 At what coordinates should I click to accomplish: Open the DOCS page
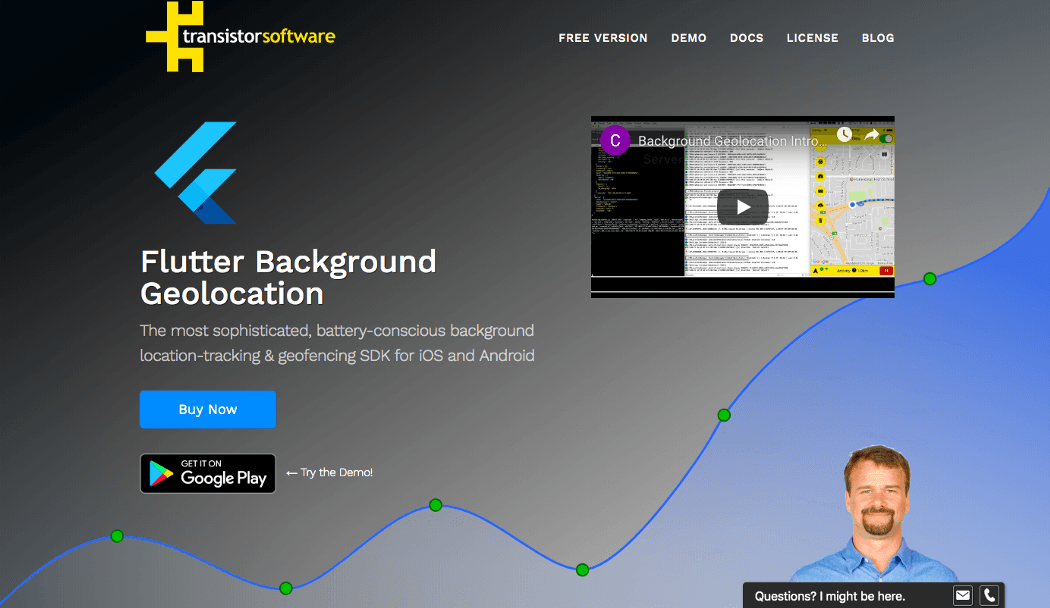click(747, 38)
